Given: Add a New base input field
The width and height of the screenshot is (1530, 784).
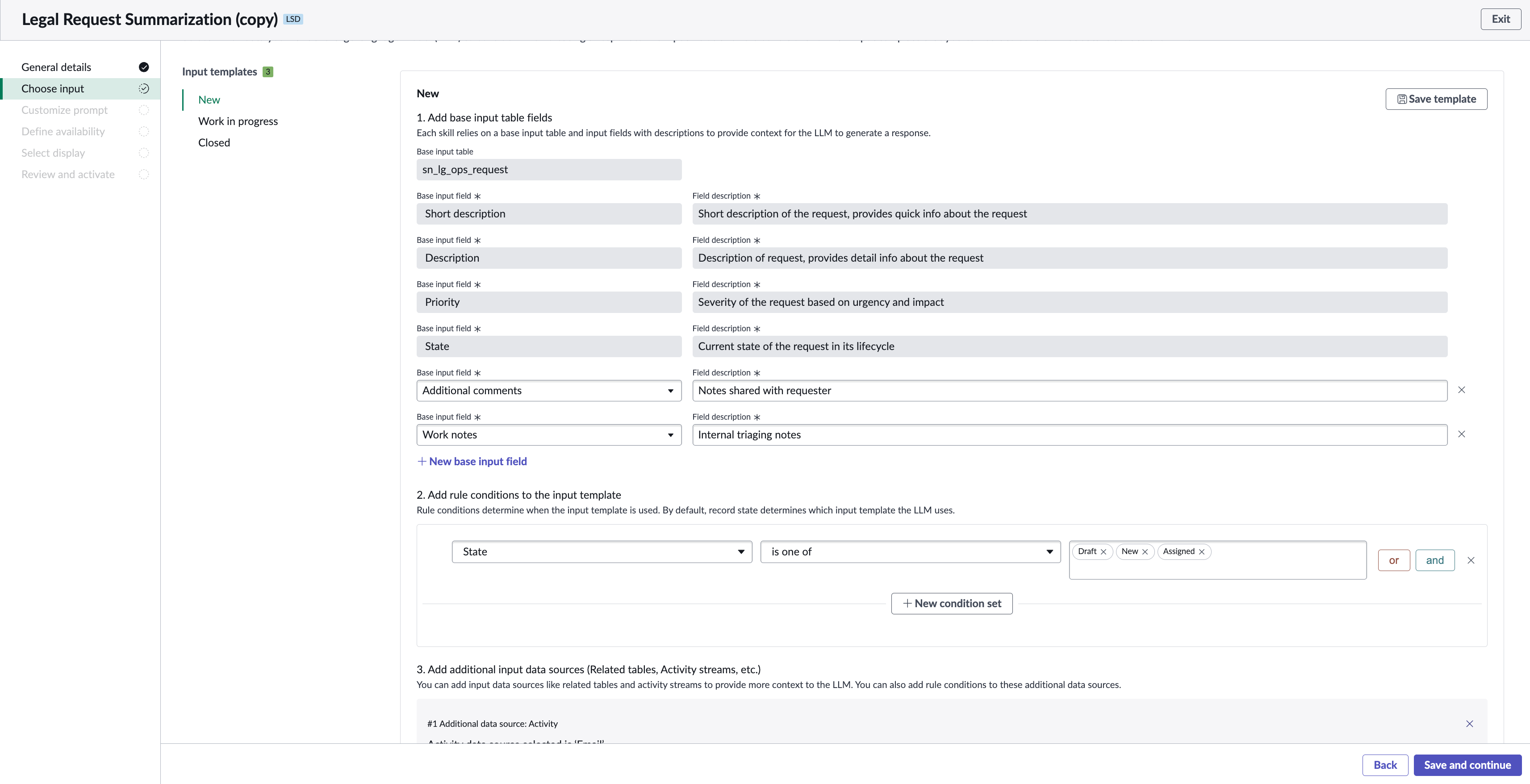Looking at the screenshot, I should click(472, 462).
